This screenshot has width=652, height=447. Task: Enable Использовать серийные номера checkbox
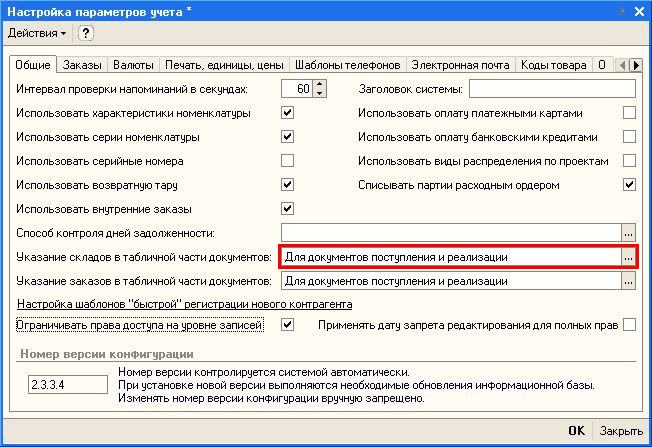pos(288,161)
